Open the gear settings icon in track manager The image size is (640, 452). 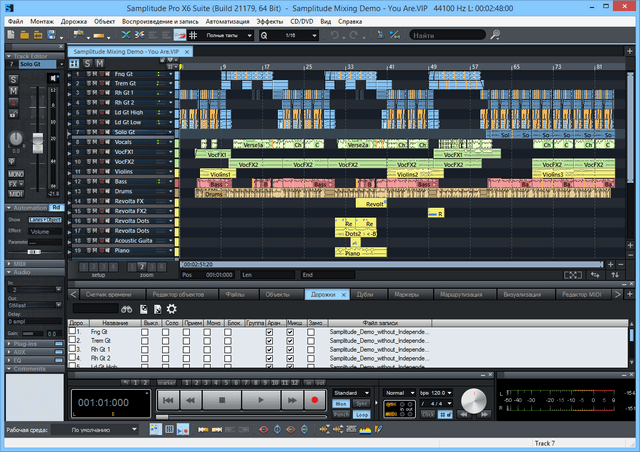click(x=171, y=310)
